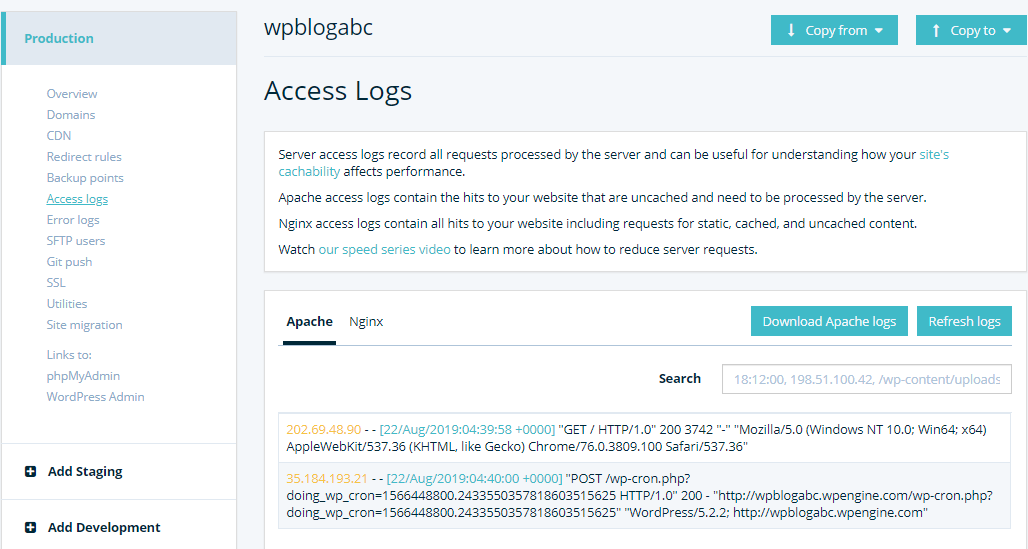Image resolution: width=1028 pixels, height=549 pixels.
Task: Click the plus icon beside Add Staging
Action: (30, 472)
